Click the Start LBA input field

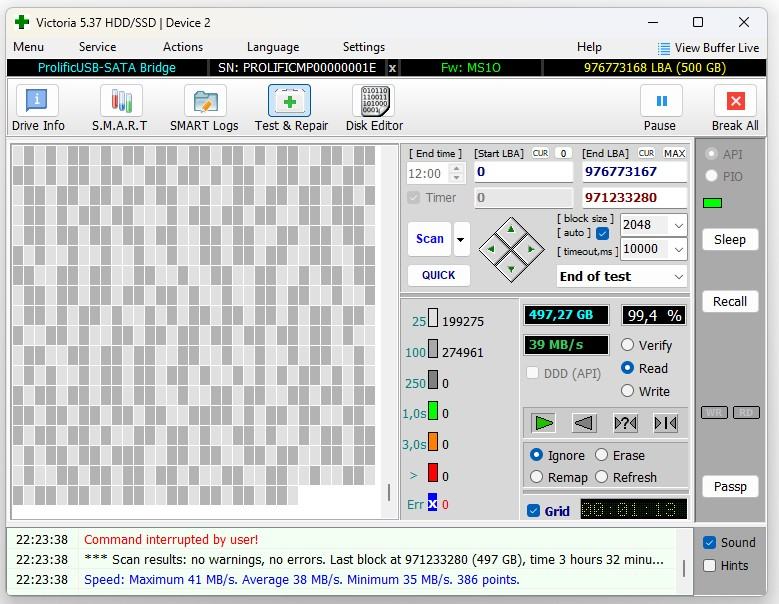click(x=523, y=172)
